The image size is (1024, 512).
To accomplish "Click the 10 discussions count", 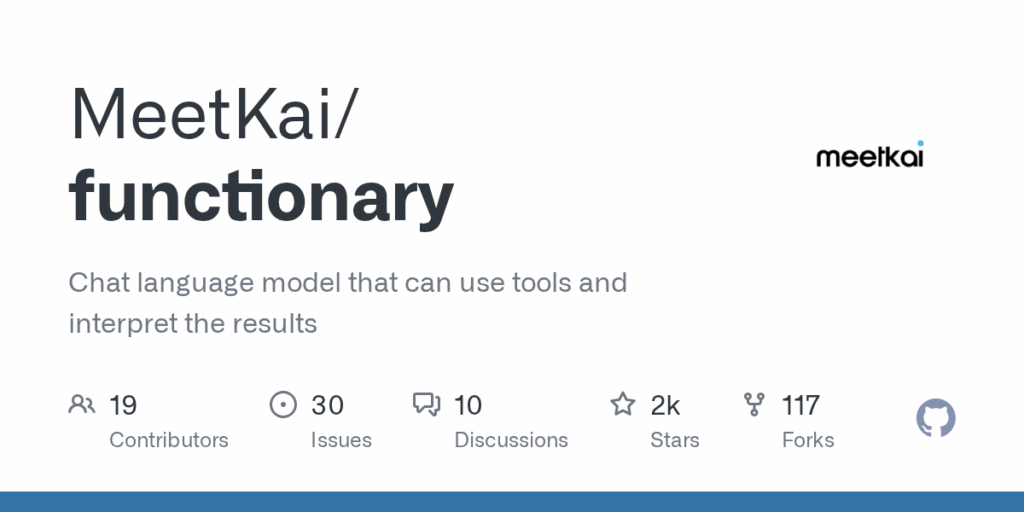I will point(468,405).
